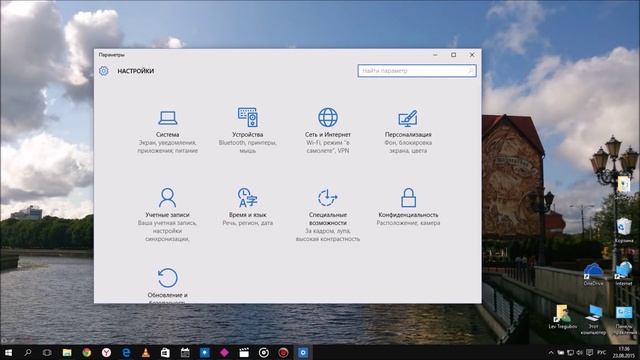
Task: Open Время и язык settings
Action: 247,207
